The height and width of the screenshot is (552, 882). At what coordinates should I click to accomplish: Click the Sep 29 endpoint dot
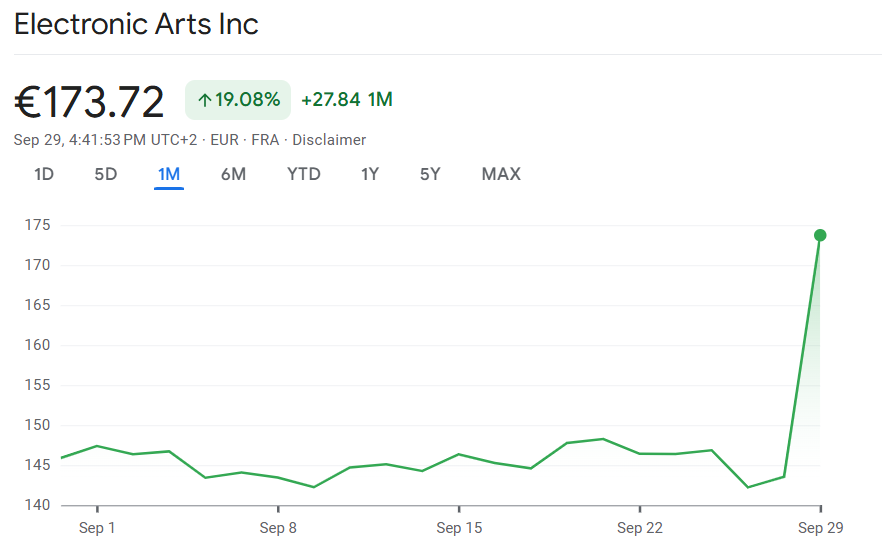(x=820, y=235)
